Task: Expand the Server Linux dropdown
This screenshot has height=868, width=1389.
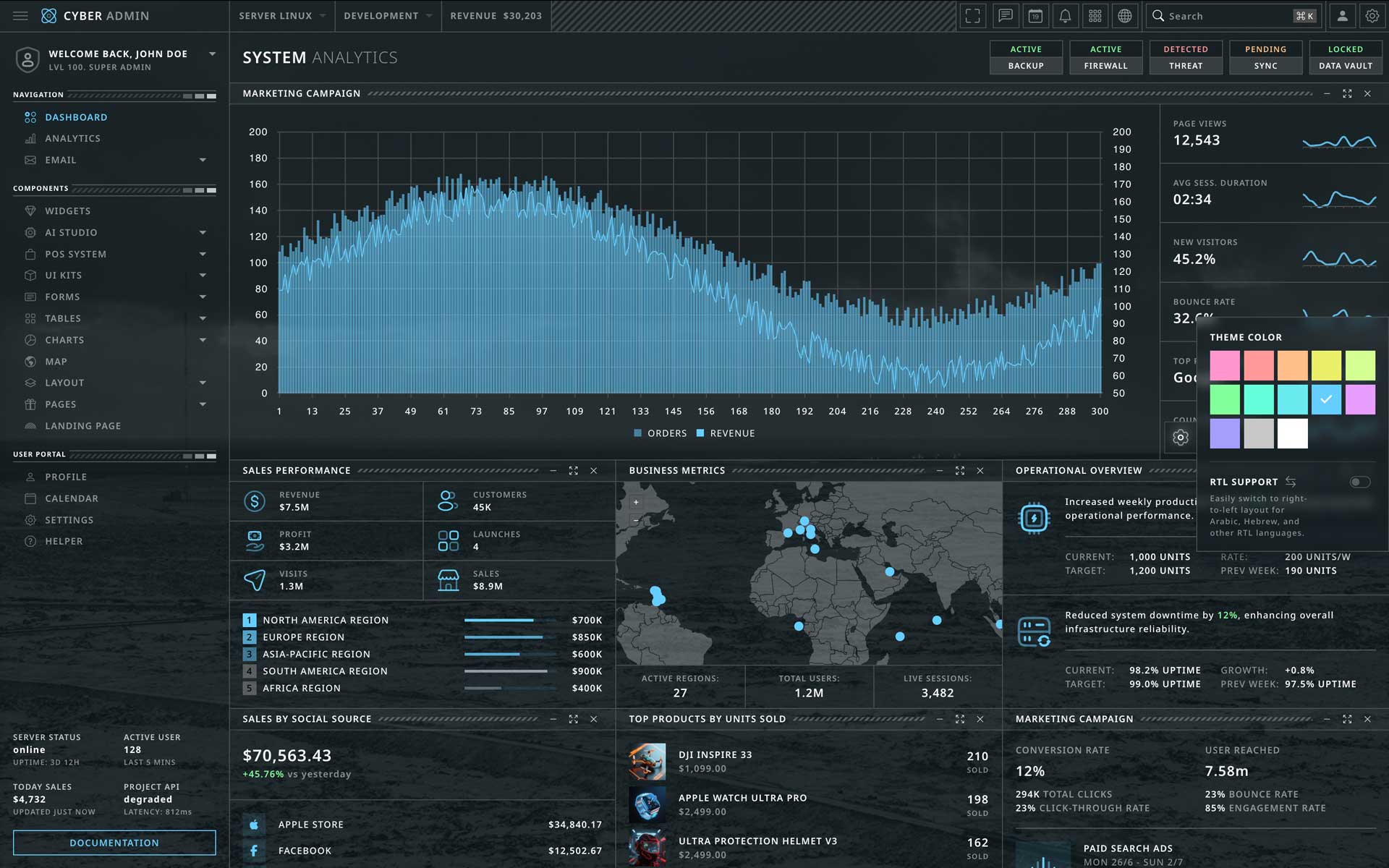Action: [282, 16]
